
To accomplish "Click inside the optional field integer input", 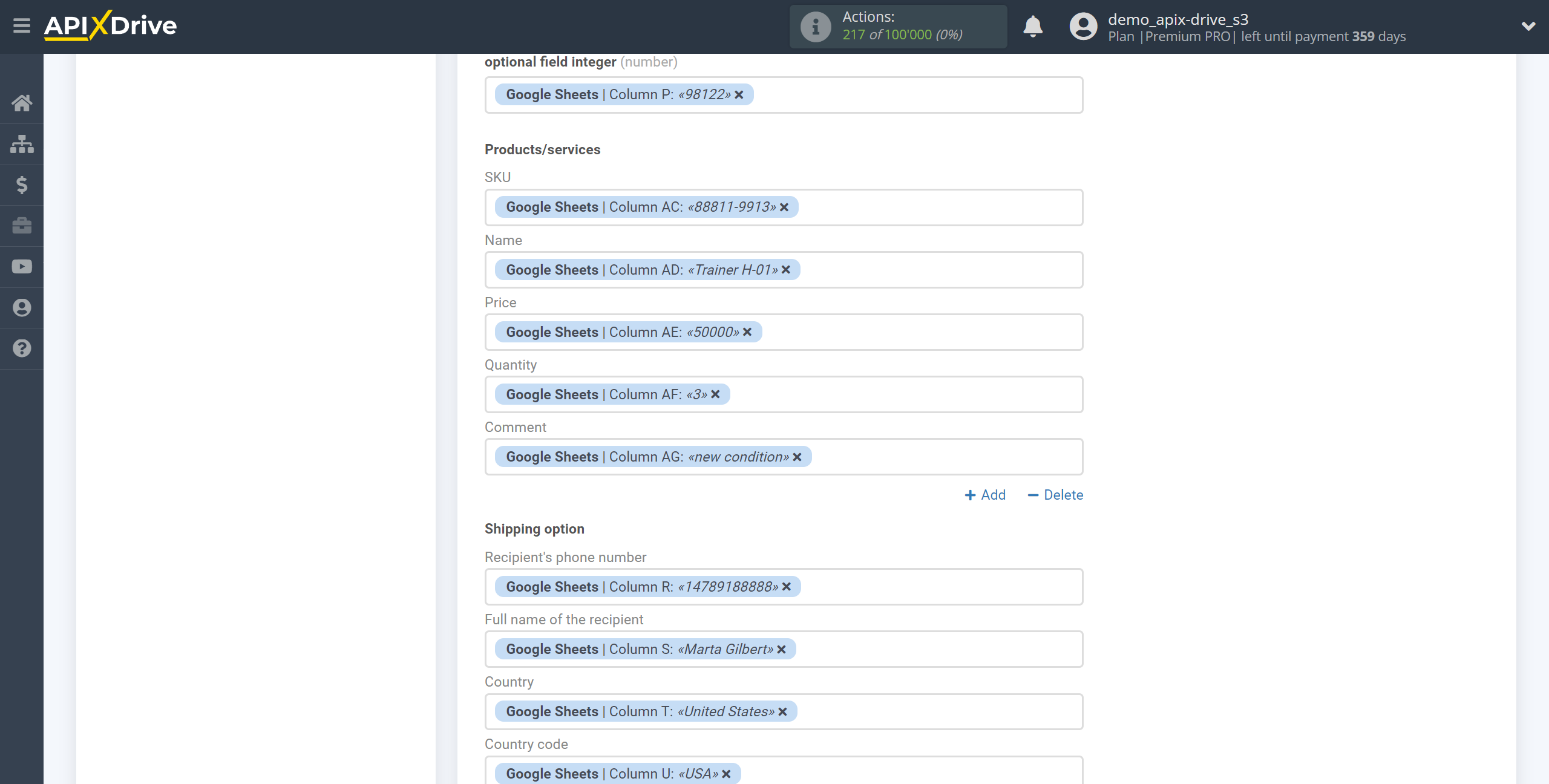I will tap(784, 95).
